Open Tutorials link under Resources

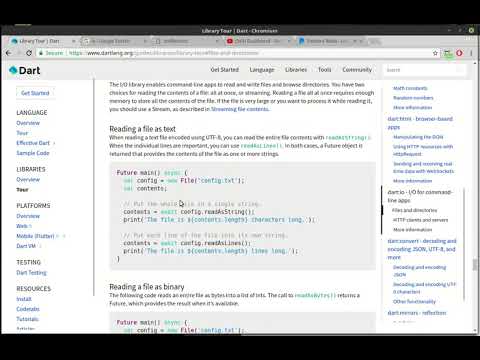27,319
